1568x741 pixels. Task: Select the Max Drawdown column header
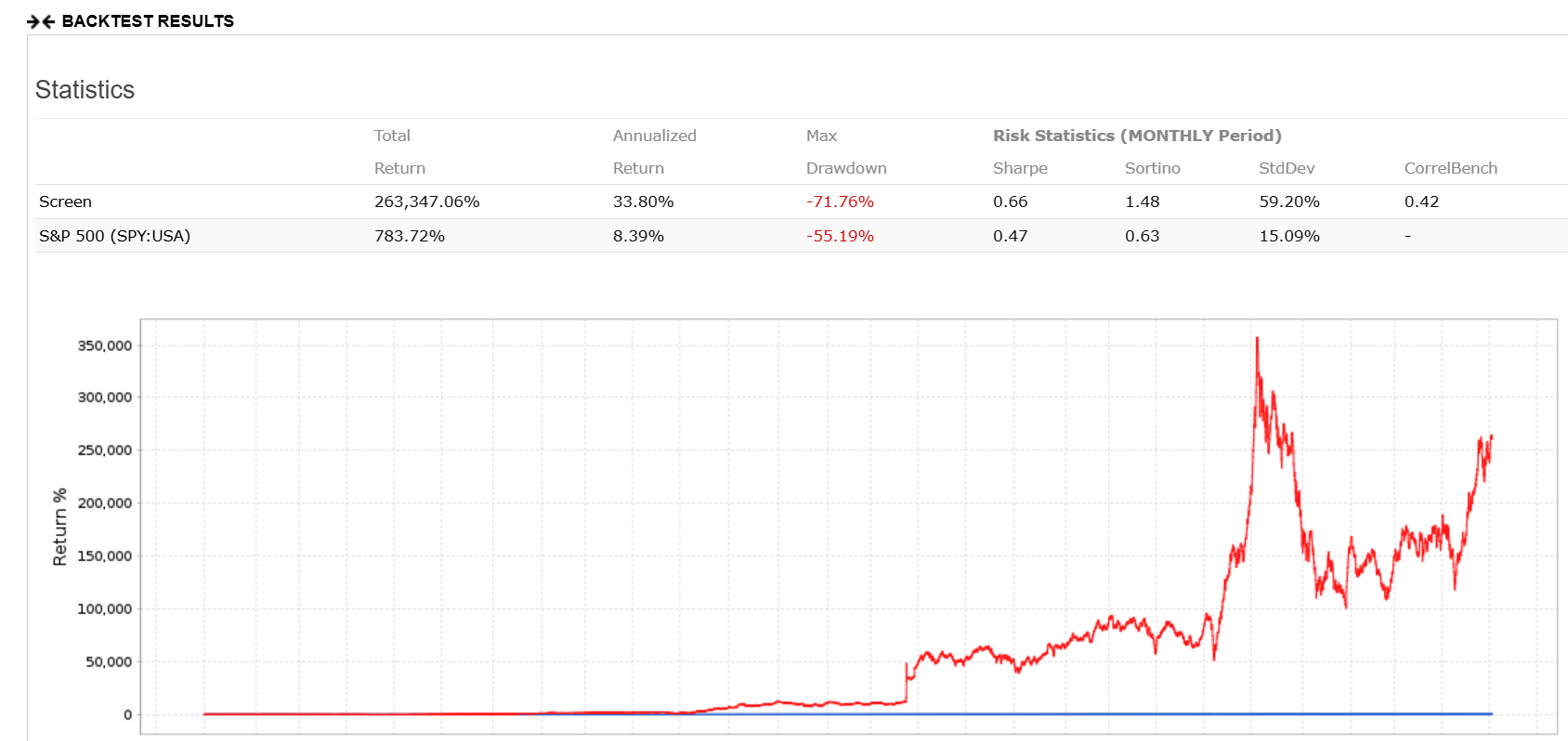845,151
